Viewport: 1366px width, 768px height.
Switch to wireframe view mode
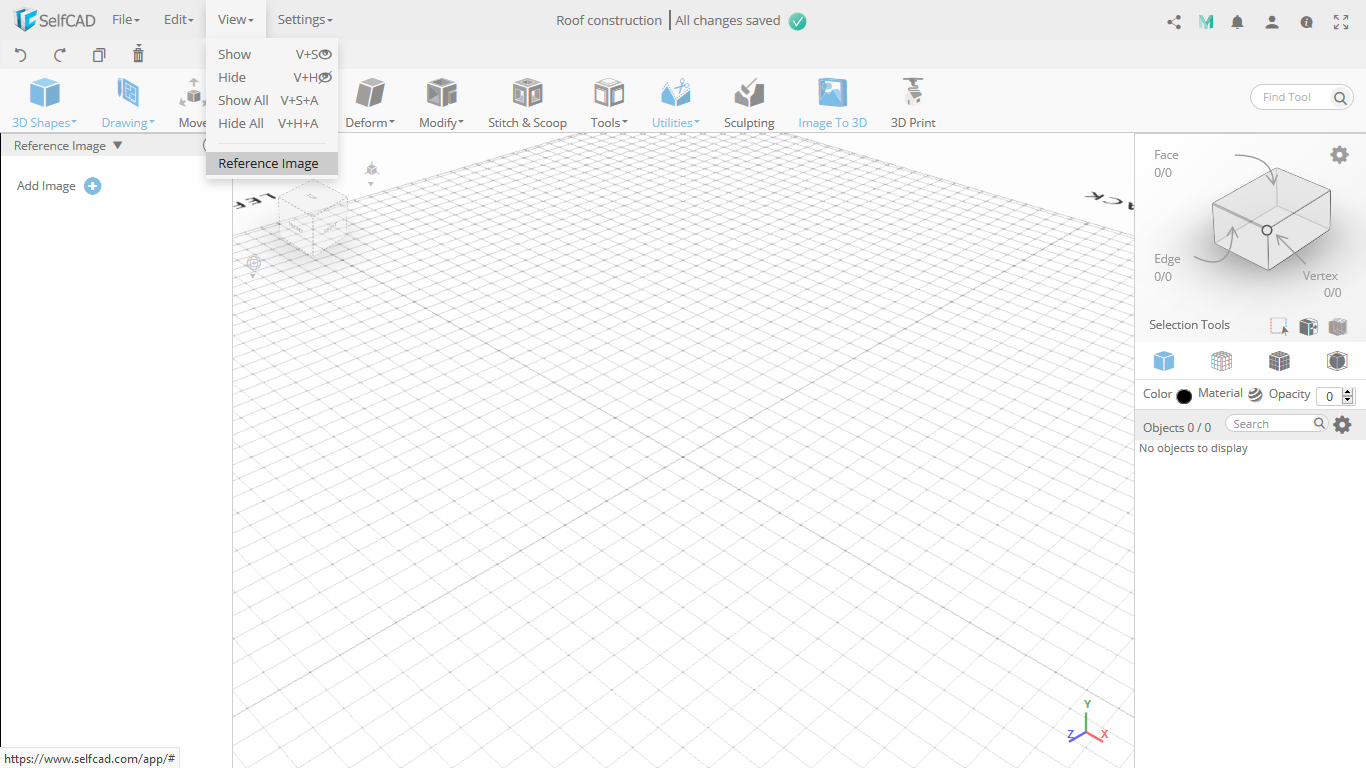pyautogui.click(x=1221, y=361)
